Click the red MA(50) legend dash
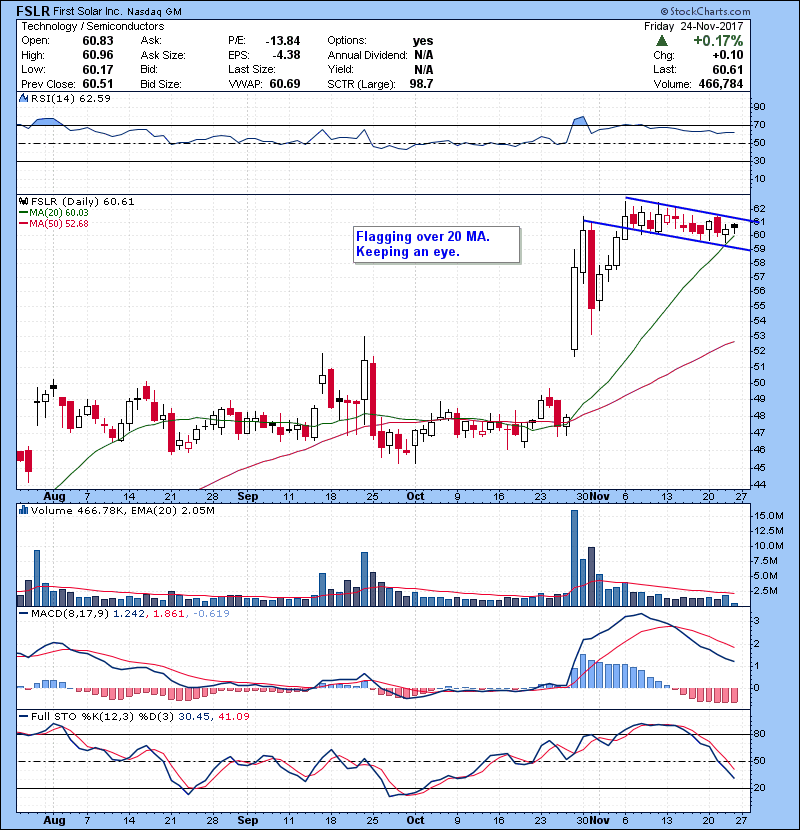This screenshot has width=800, height=830. (x=23, y=224)
